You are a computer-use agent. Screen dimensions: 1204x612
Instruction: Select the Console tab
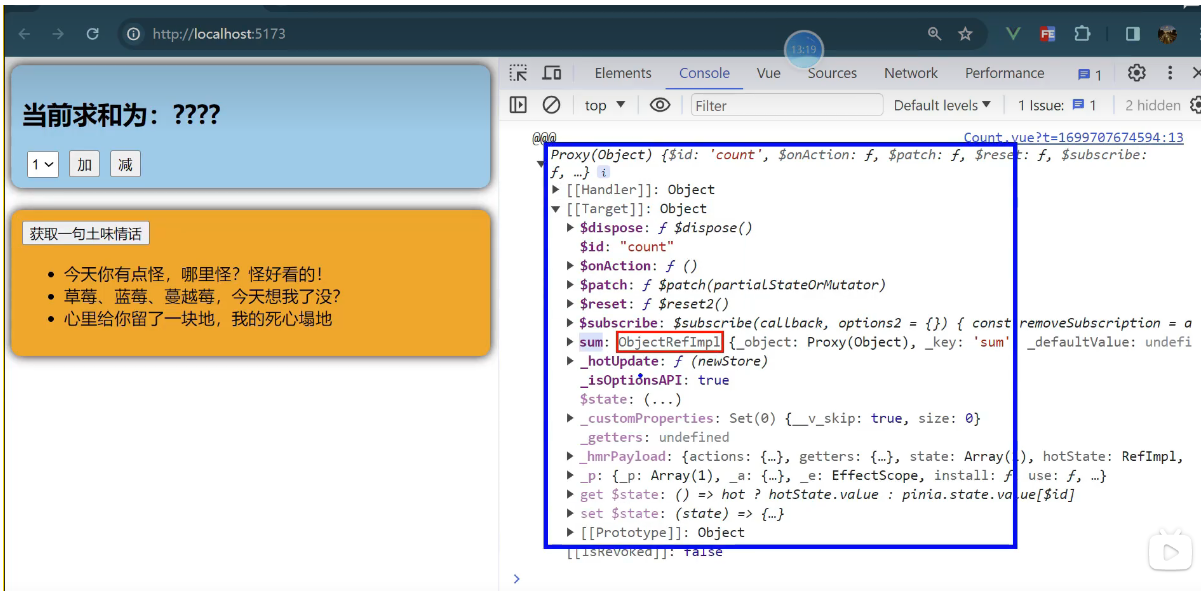(x=704, y=73)
